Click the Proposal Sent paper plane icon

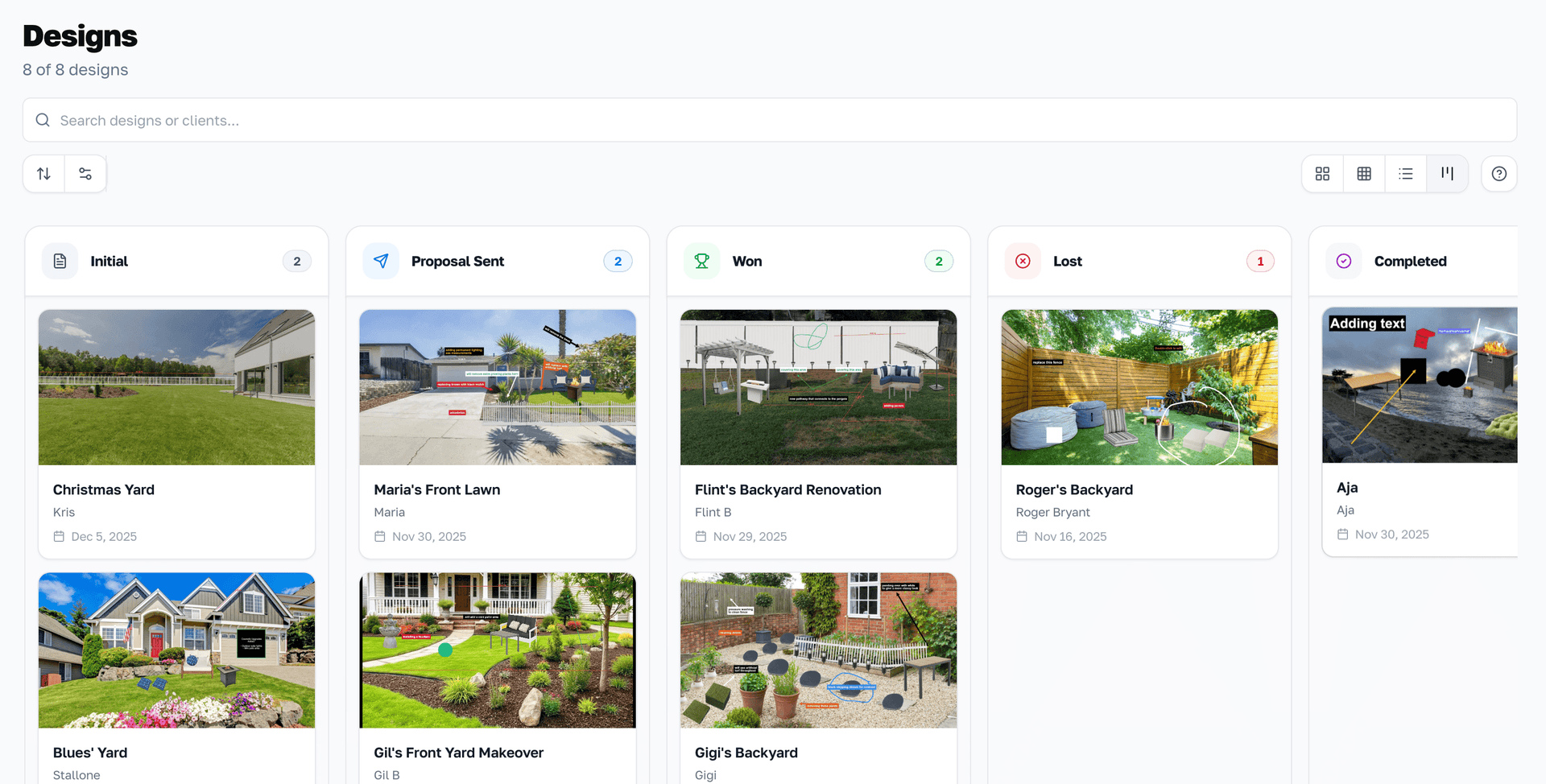[381, 262]
